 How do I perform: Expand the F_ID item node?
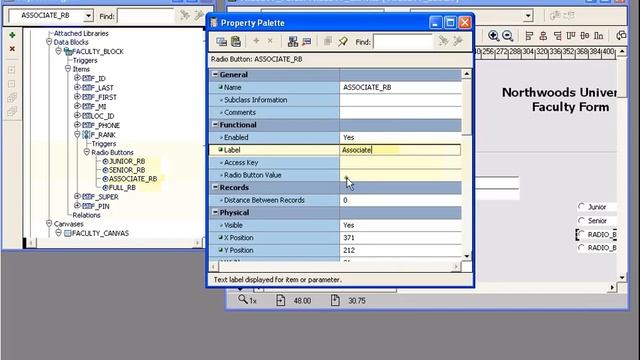coord(77,78)
